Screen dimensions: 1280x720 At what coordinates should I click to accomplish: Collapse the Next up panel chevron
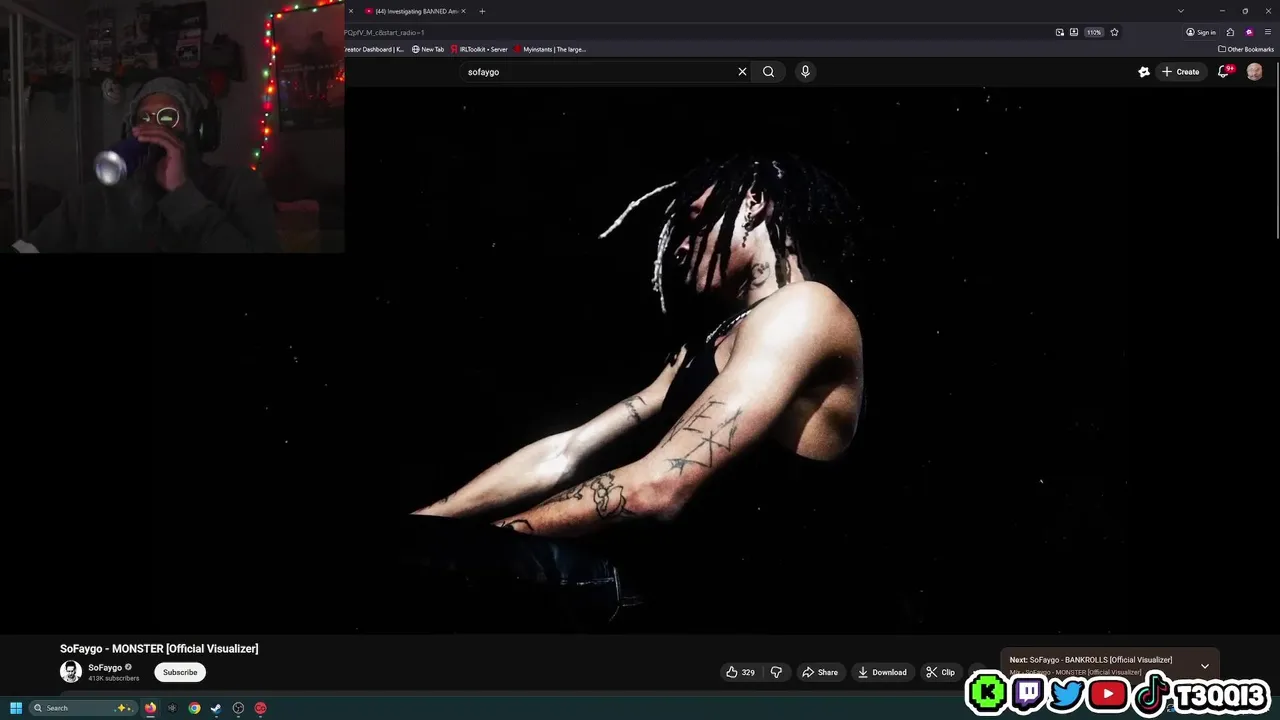click(1205, 666)
